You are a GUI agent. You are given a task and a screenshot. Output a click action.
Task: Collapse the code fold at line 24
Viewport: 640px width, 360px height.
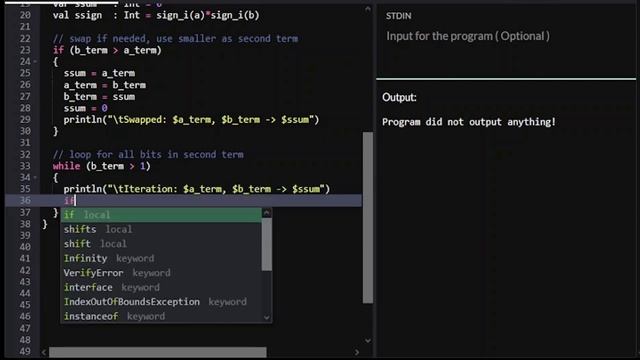tap(36, 62)
